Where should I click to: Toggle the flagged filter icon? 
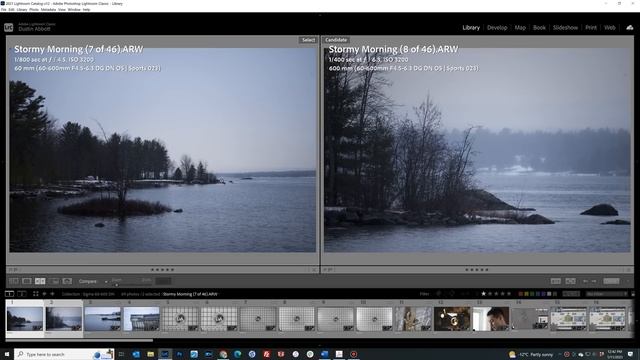click(439, 294)
